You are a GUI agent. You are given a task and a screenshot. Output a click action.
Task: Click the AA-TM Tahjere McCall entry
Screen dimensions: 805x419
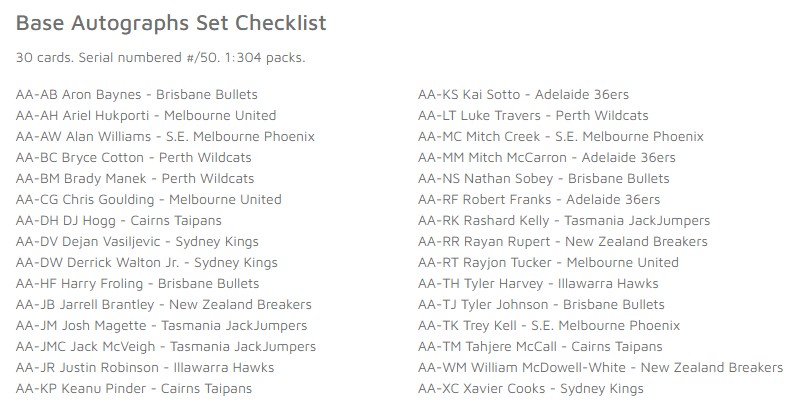541,347
